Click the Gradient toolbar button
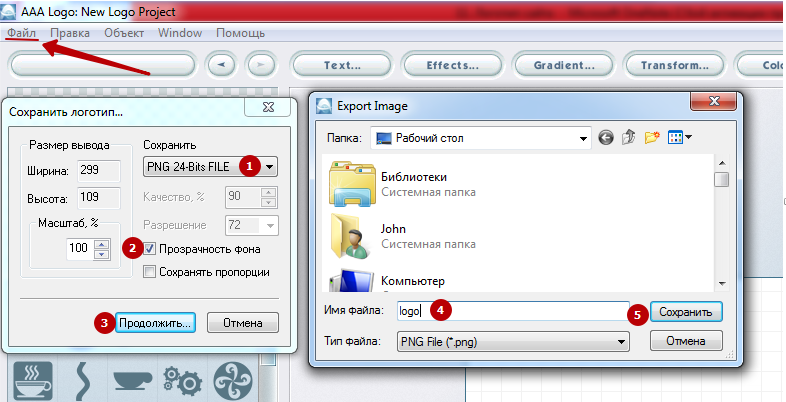 click(x=565, y=65)
